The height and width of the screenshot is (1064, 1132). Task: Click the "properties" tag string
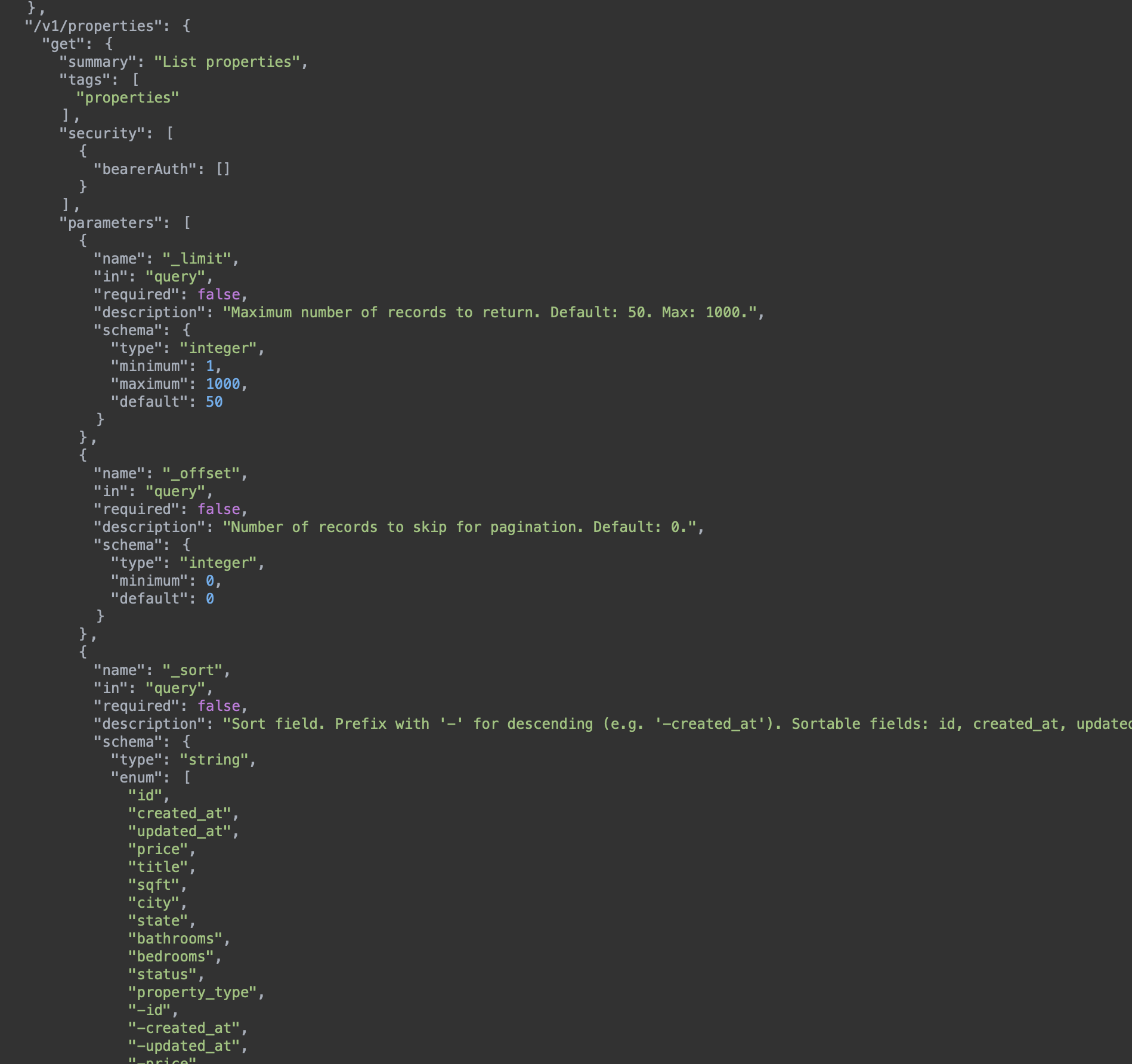tap(128, 98)
